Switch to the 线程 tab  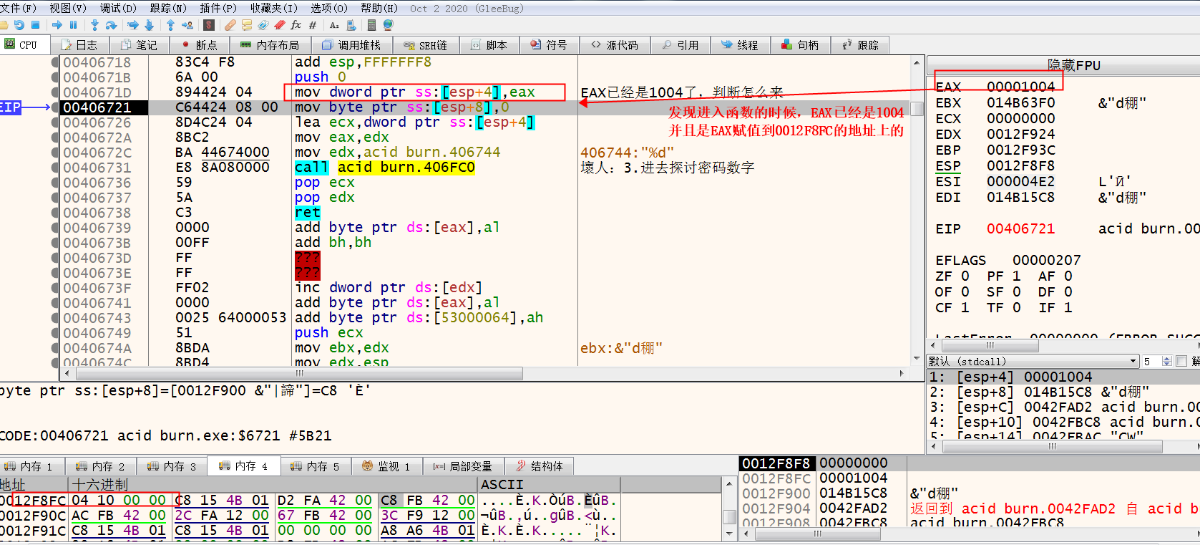[x=740, y=45]
